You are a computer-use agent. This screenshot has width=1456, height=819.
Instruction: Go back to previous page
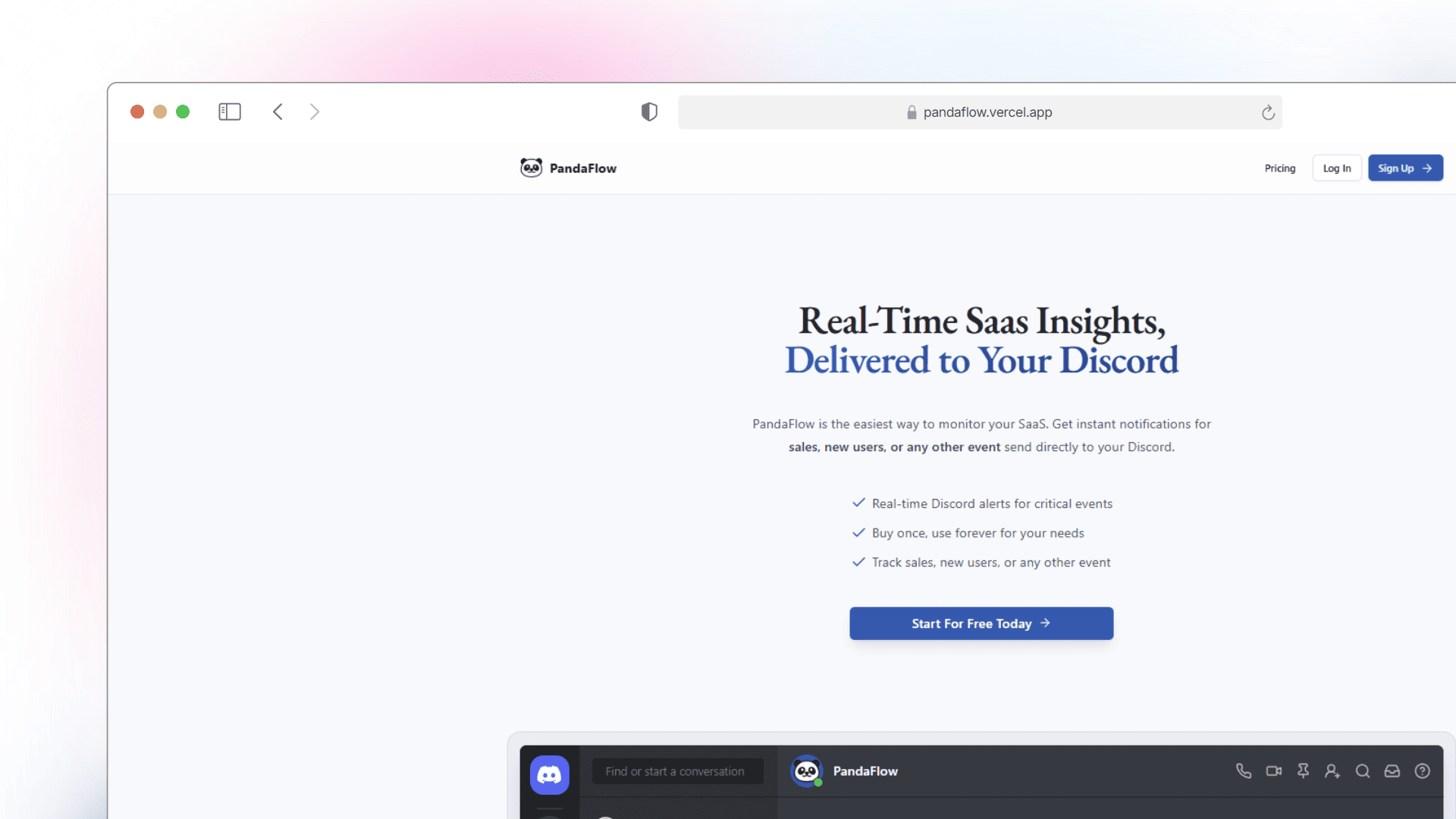coord(278,111)
